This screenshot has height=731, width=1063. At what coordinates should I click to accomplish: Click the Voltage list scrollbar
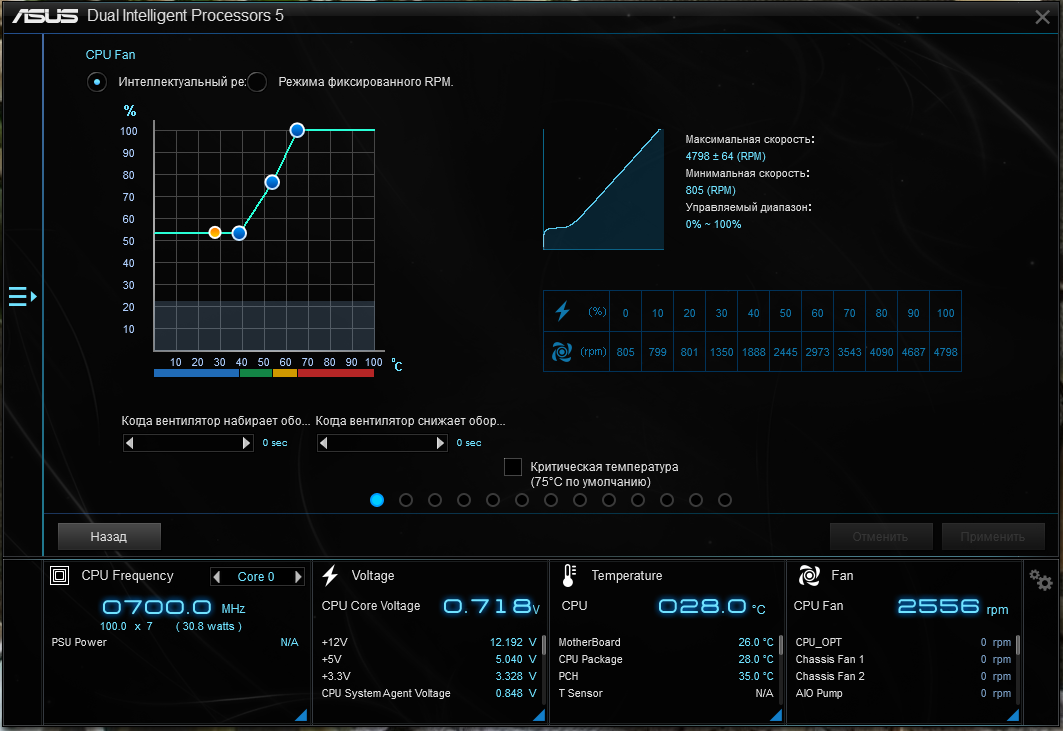click(544, 645)
